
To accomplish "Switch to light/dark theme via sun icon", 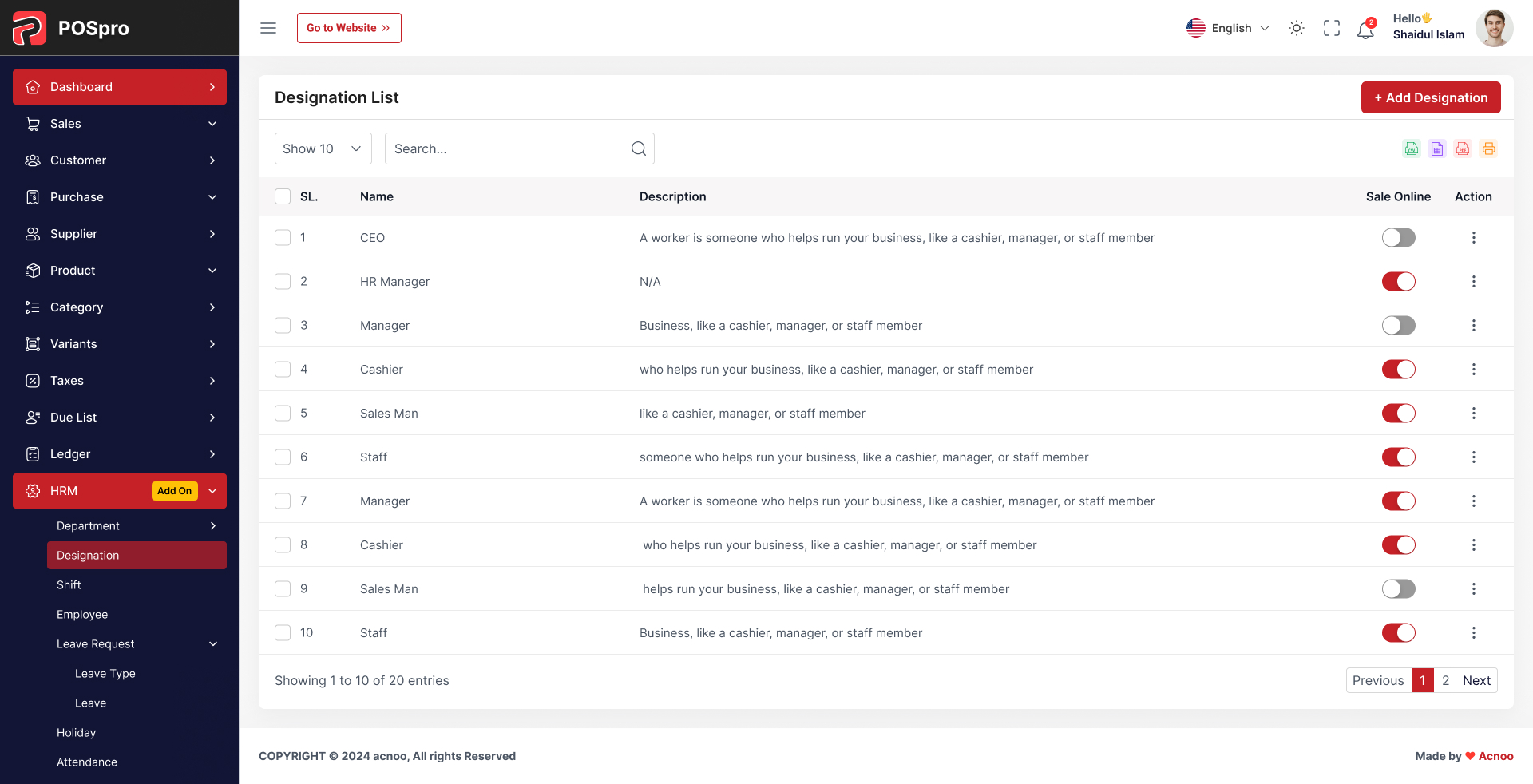I will tap(1296, 28).
